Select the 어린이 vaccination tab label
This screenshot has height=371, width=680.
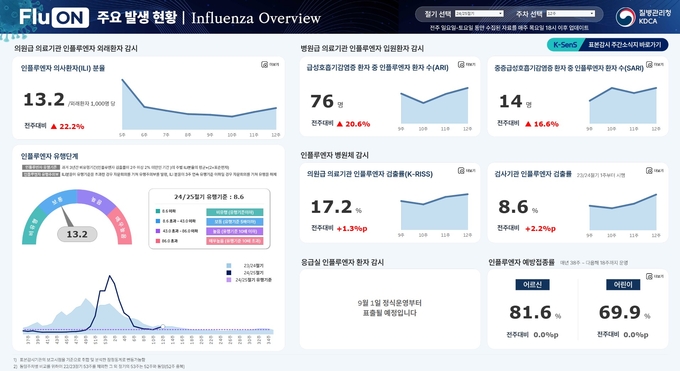[x=623, y=285]
